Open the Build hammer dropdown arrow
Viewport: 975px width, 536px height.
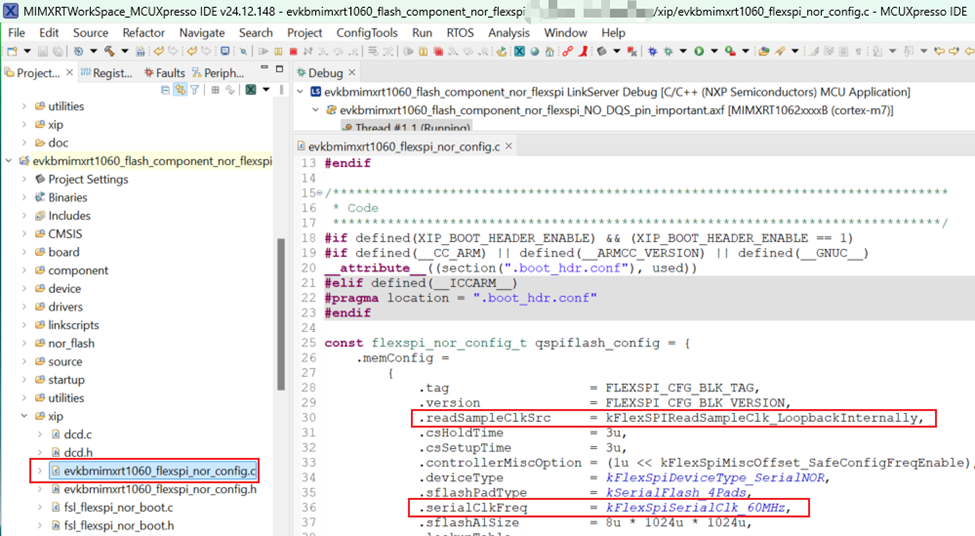[x=125, y=51]
